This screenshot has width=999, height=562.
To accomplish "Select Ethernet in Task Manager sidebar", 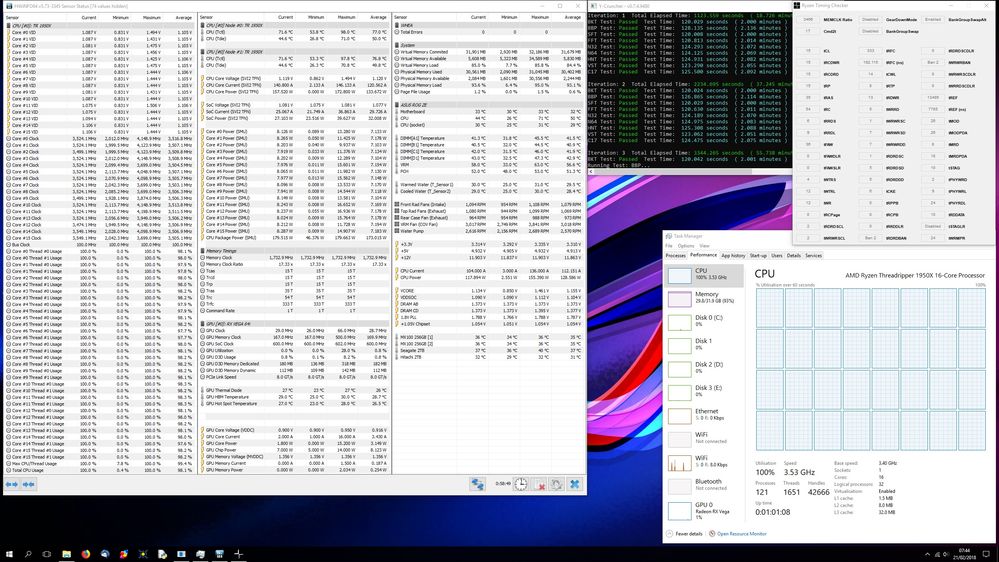I will [704, 415].
